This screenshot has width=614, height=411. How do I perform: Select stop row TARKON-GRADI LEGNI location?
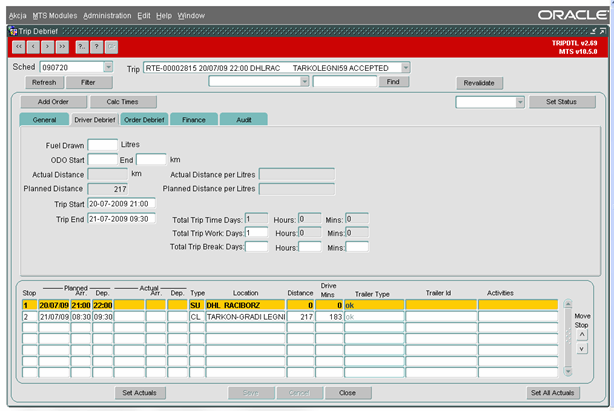(x=246, y=317)
